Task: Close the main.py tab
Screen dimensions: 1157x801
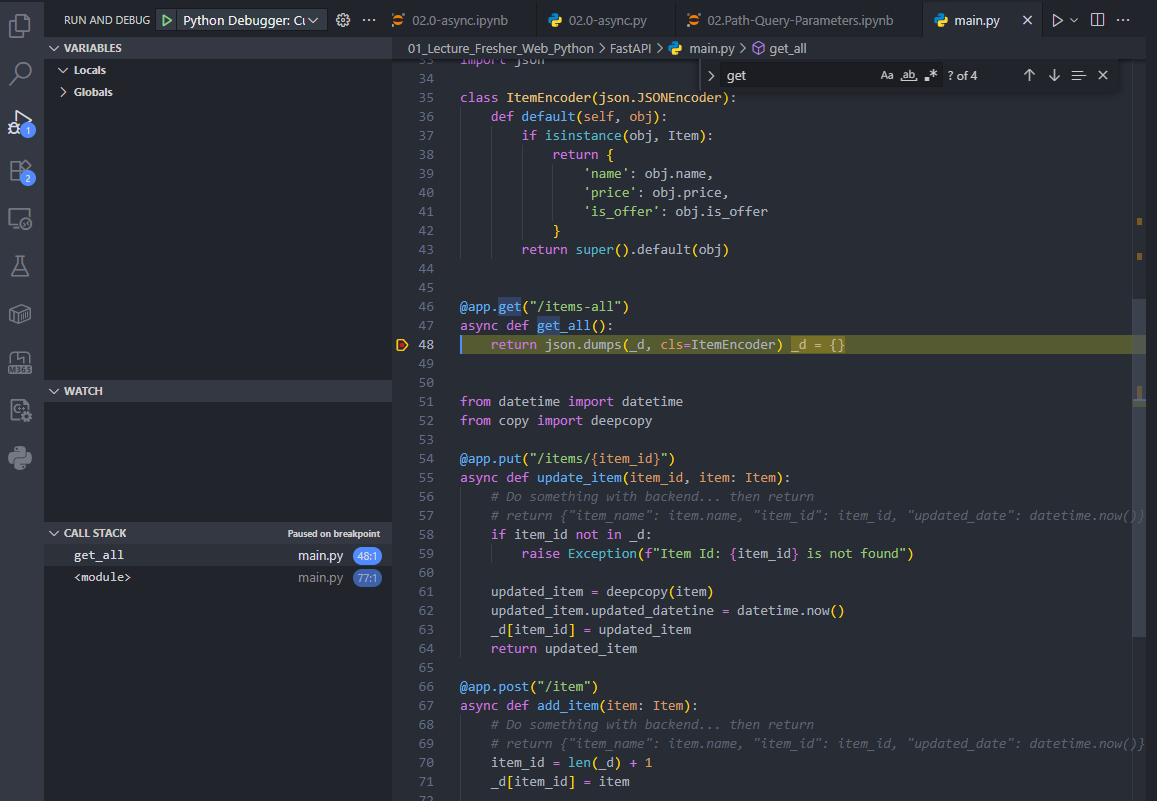Action: (1027, 21)
